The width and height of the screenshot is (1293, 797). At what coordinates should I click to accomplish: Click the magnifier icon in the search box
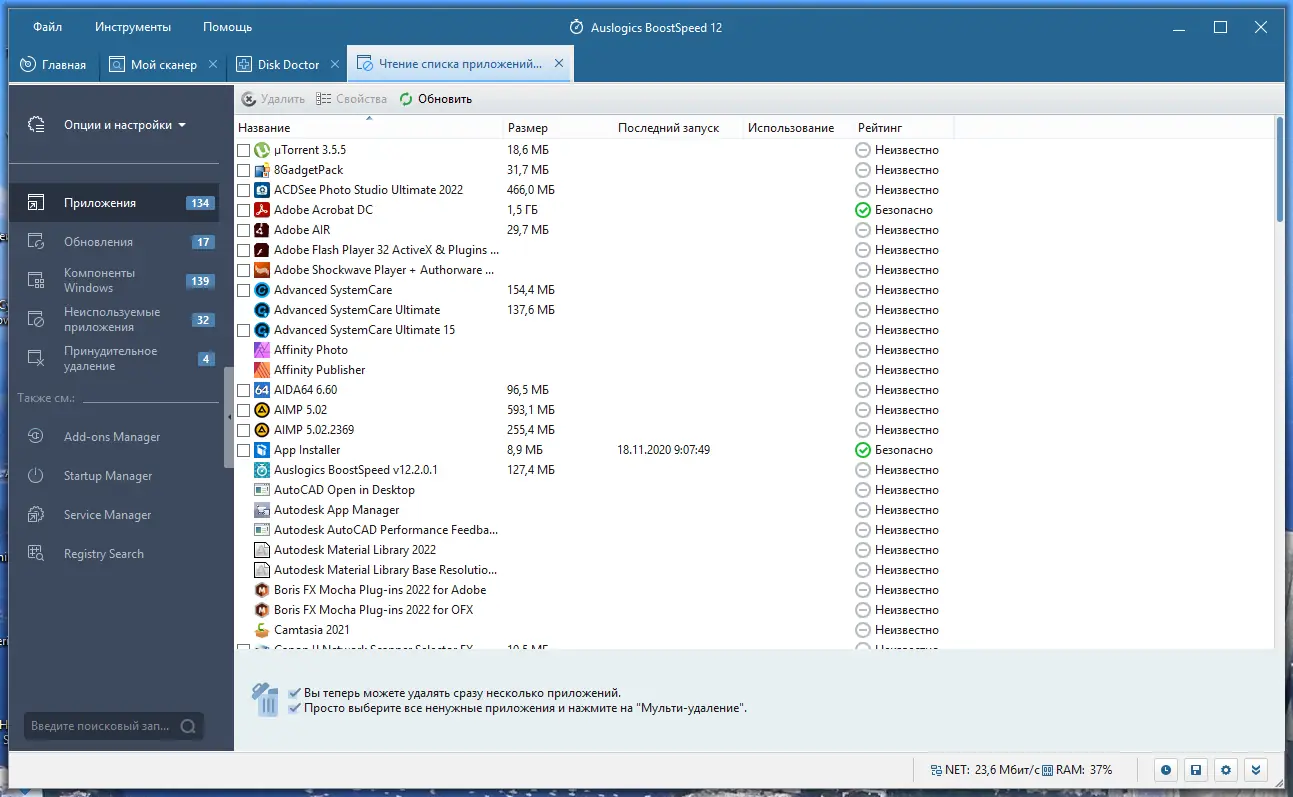pyautogui.click(x=188, y=727)
